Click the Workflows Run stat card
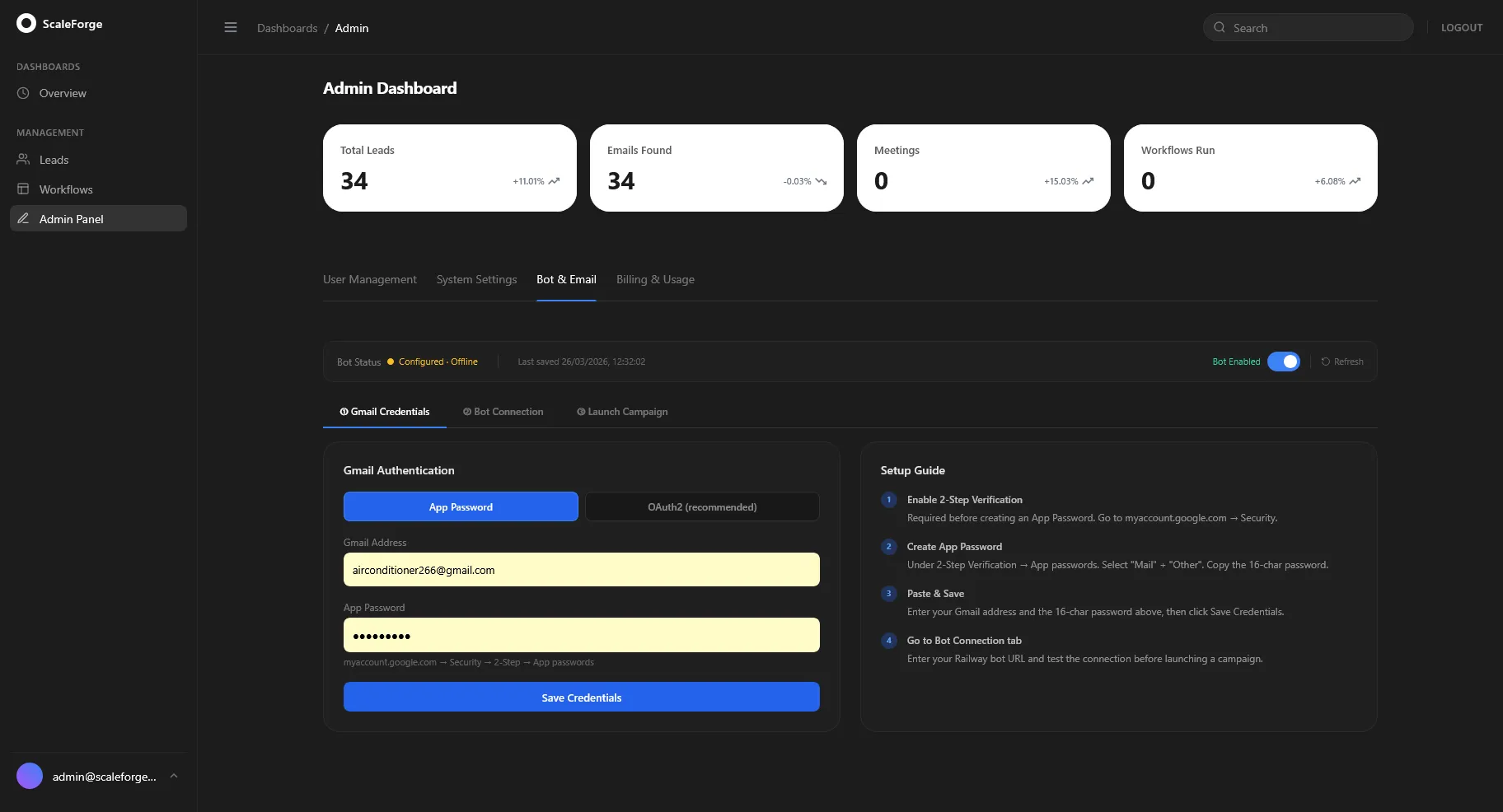This screenshot has height=812, width=1503. tap(1251, 168)
